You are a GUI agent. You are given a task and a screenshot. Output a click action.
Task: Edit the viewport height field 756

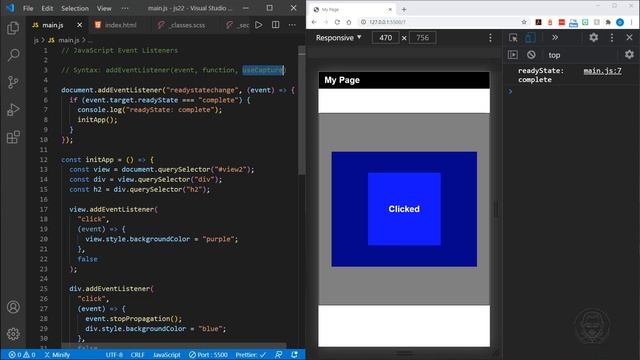pyautogui.click(x=422, y=38)
